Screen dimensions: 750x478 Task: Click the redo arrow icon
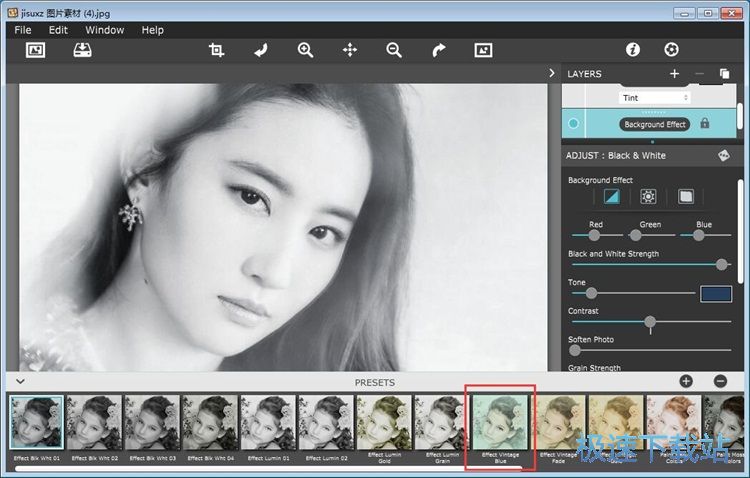click(x=438, y=50)
